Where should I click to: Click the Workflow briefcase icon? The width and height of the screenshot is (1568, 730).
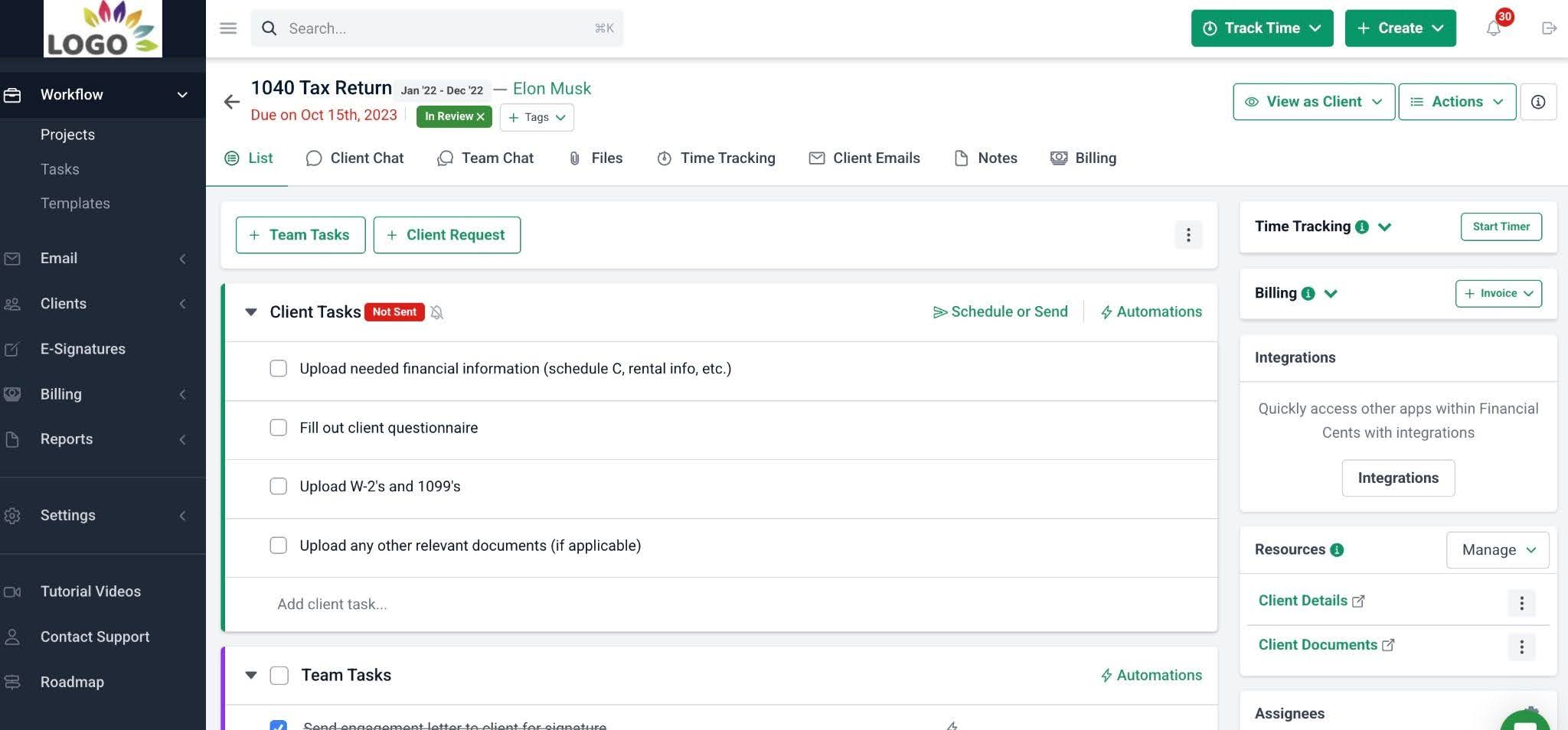point(12,95)
